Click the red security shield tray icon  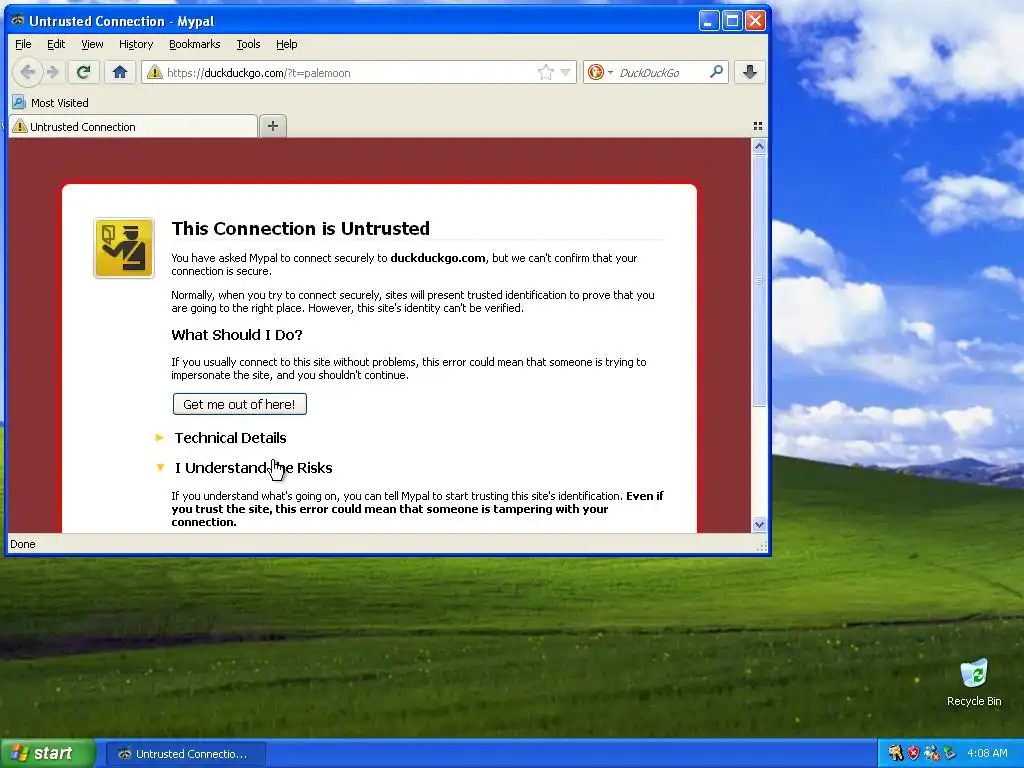913,754
